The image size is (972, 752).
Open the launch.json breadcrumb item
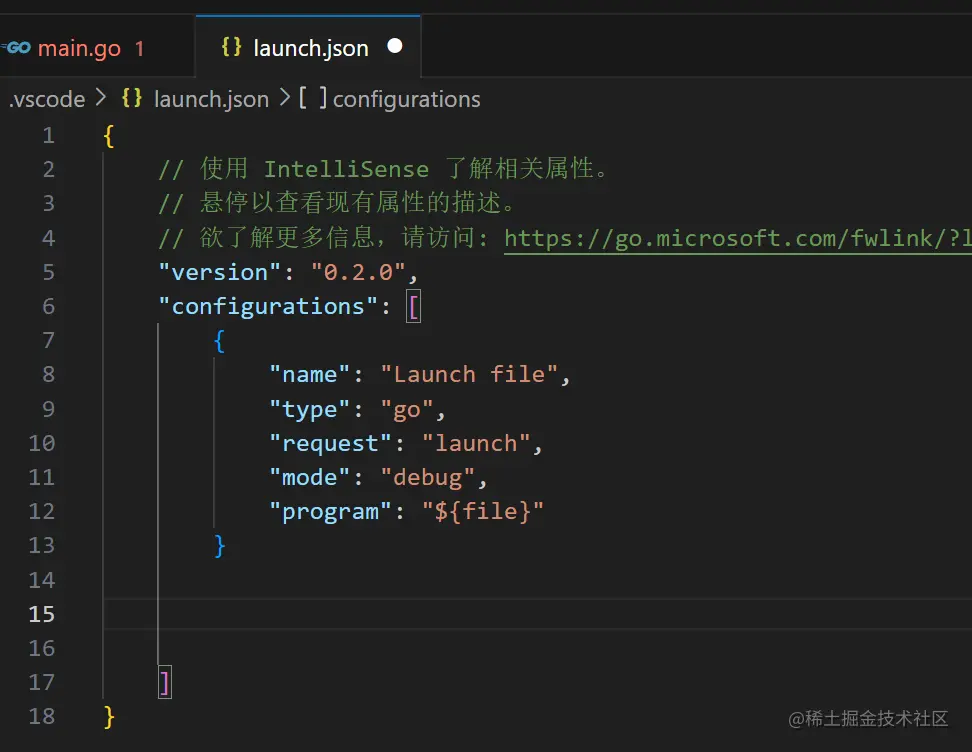click(x=211, y=99)
